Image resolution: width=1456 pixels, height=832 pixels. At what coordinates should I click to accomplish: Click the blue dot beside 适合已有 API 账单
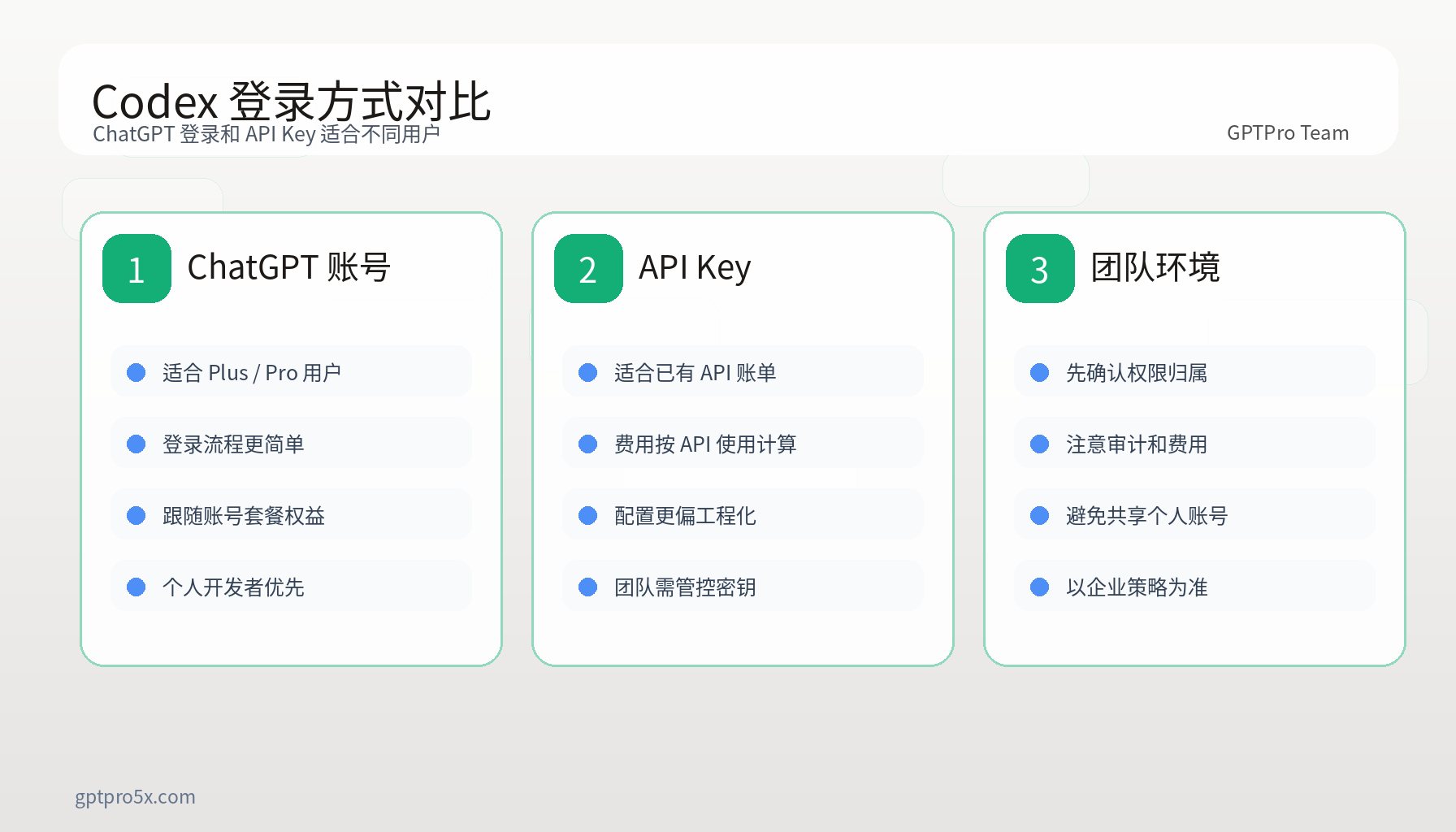588,372
